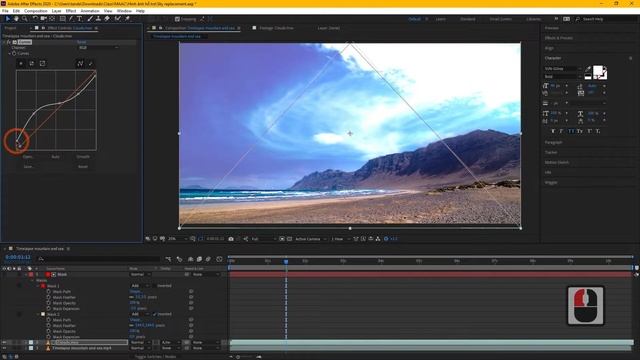Viewport: 640px width, 360px height.
Task: Select the Roto Brush tool
Action: coord(118,19)
